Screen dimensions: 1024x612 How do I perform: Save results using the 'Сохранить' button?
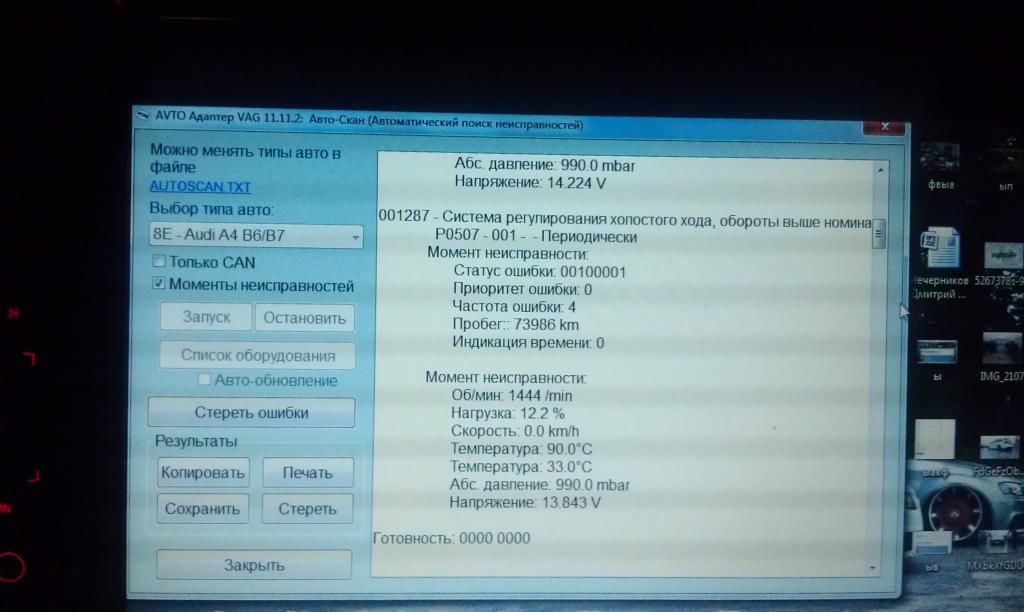pyautogui.click(x=203, y=508)
